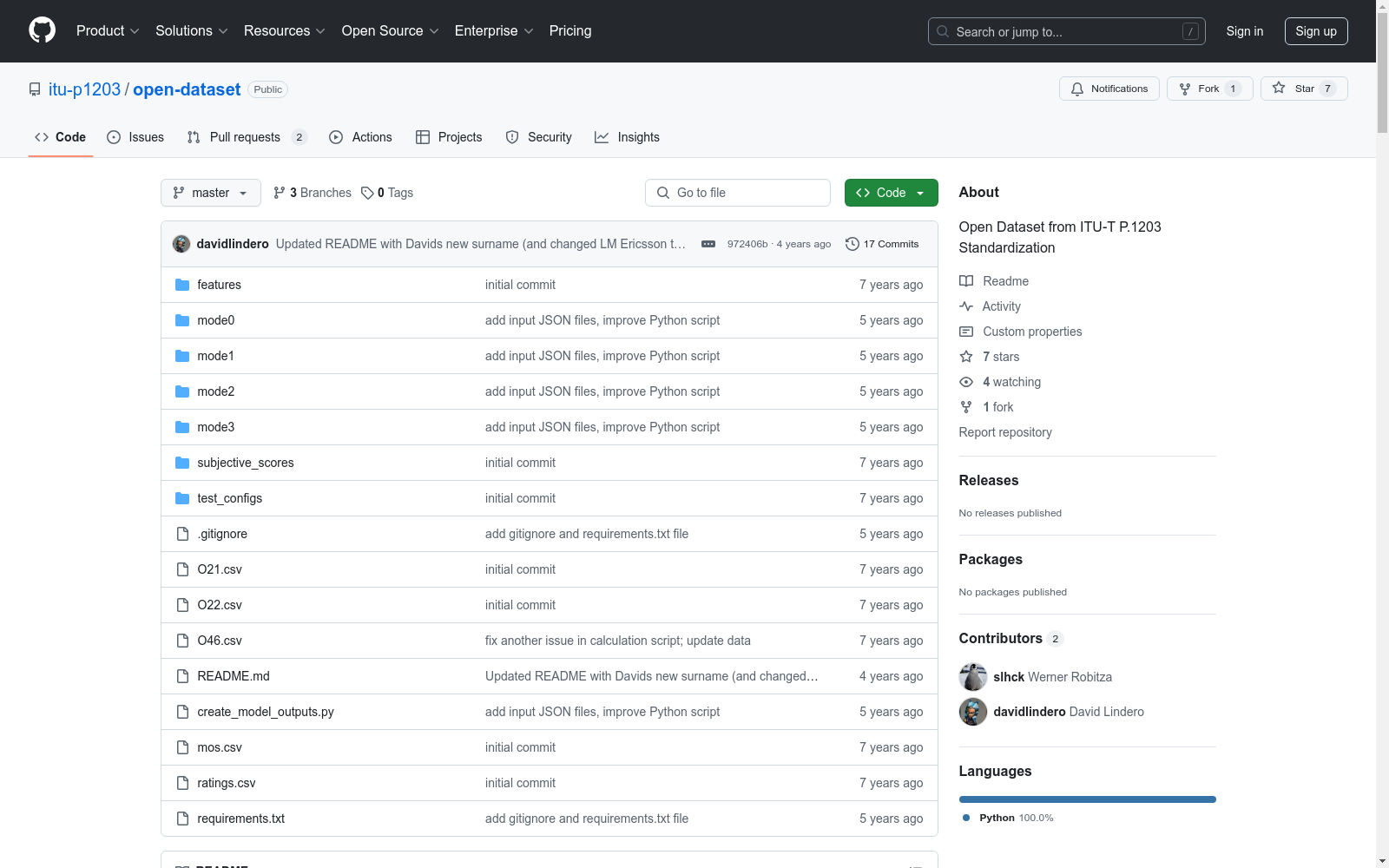Viewport: 1389px width, 868px height.
Task: Open the test_configs folder icon
Action: tap(182, 498)
